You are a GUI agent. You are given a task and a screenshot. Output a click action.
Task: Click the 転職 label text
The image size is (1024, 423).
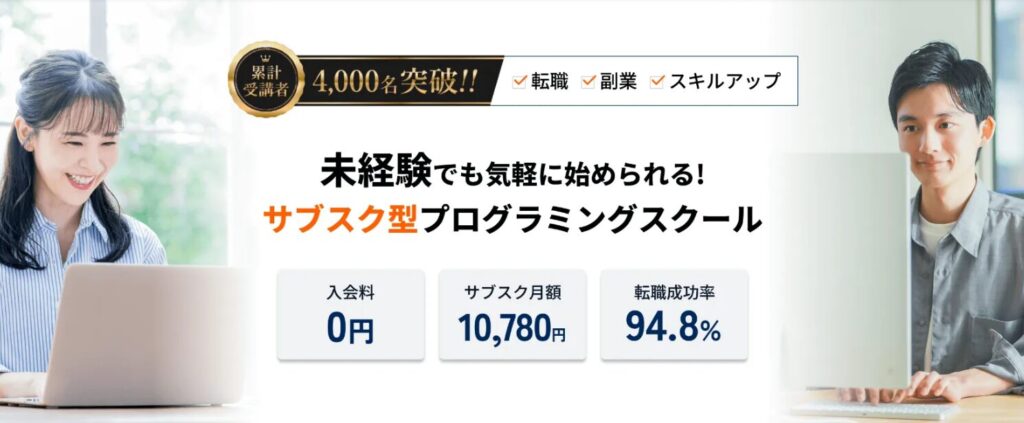tap(550, 82)
